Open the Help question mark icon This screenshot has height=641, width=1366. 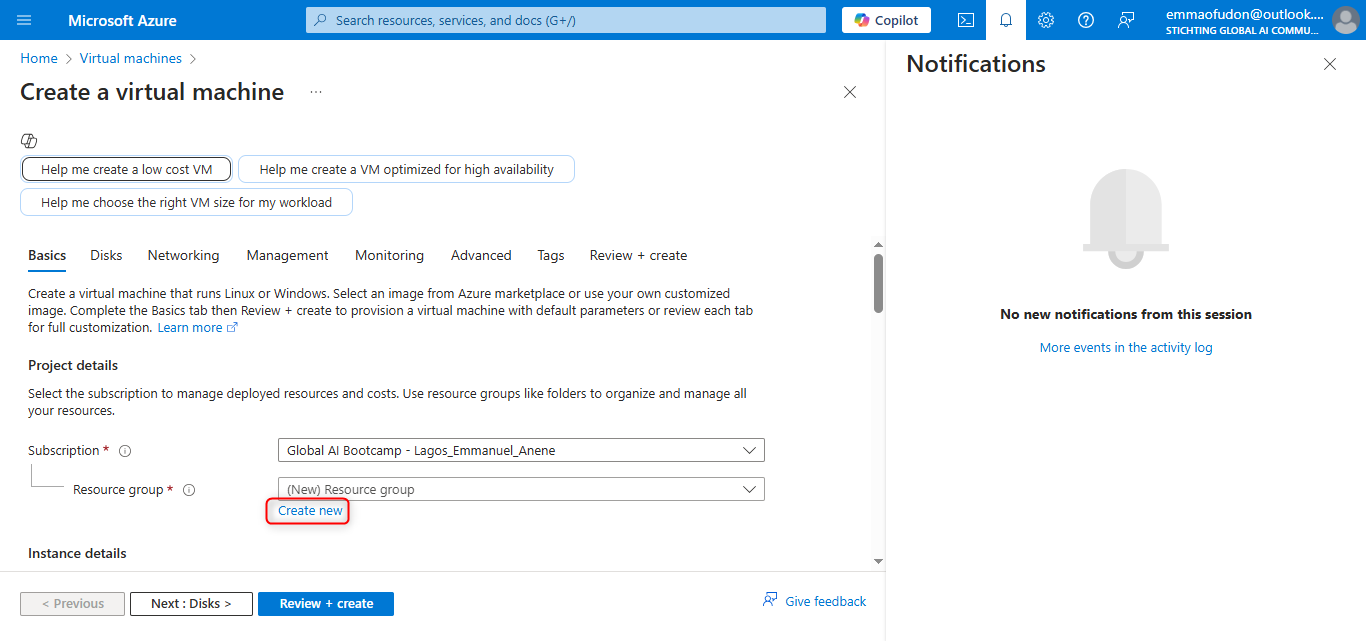coord(1086,20)
